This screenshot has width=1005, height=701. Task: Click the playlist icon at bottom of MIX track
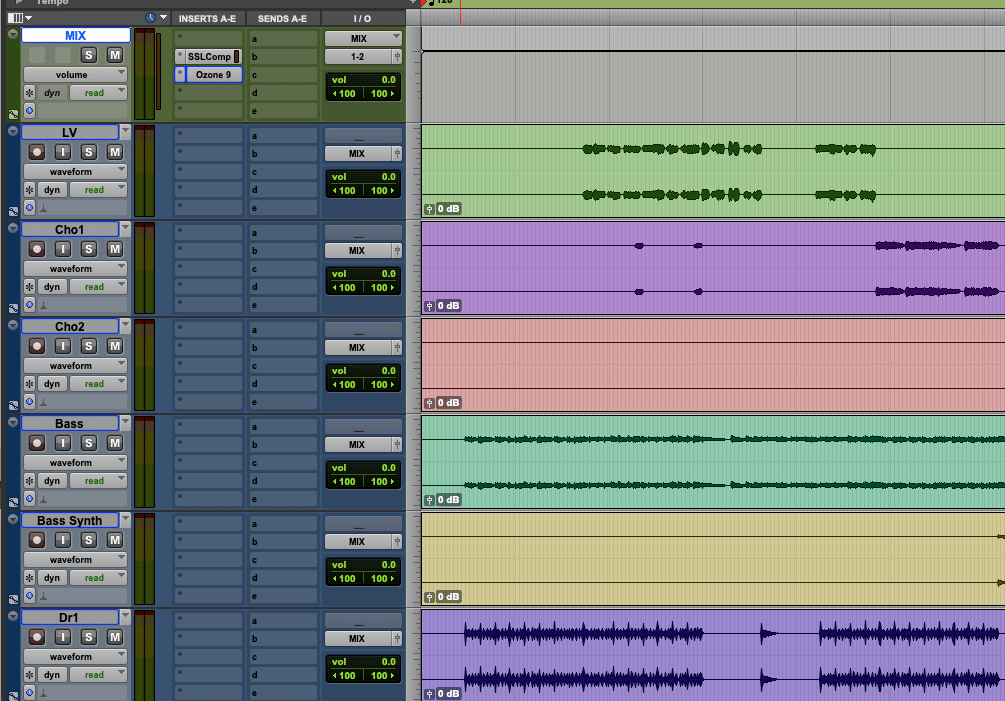[x=13, y=115]
